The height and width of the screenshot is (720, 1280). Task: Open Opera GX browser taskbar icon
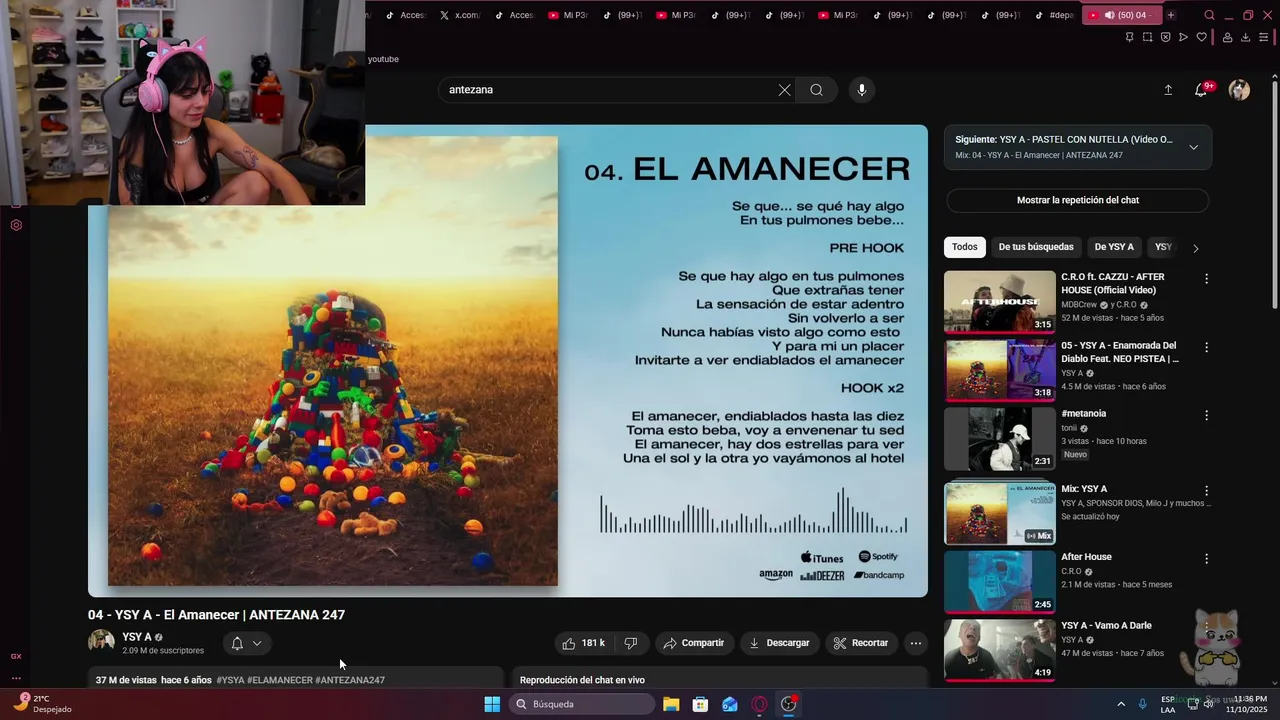pos(759,704)
